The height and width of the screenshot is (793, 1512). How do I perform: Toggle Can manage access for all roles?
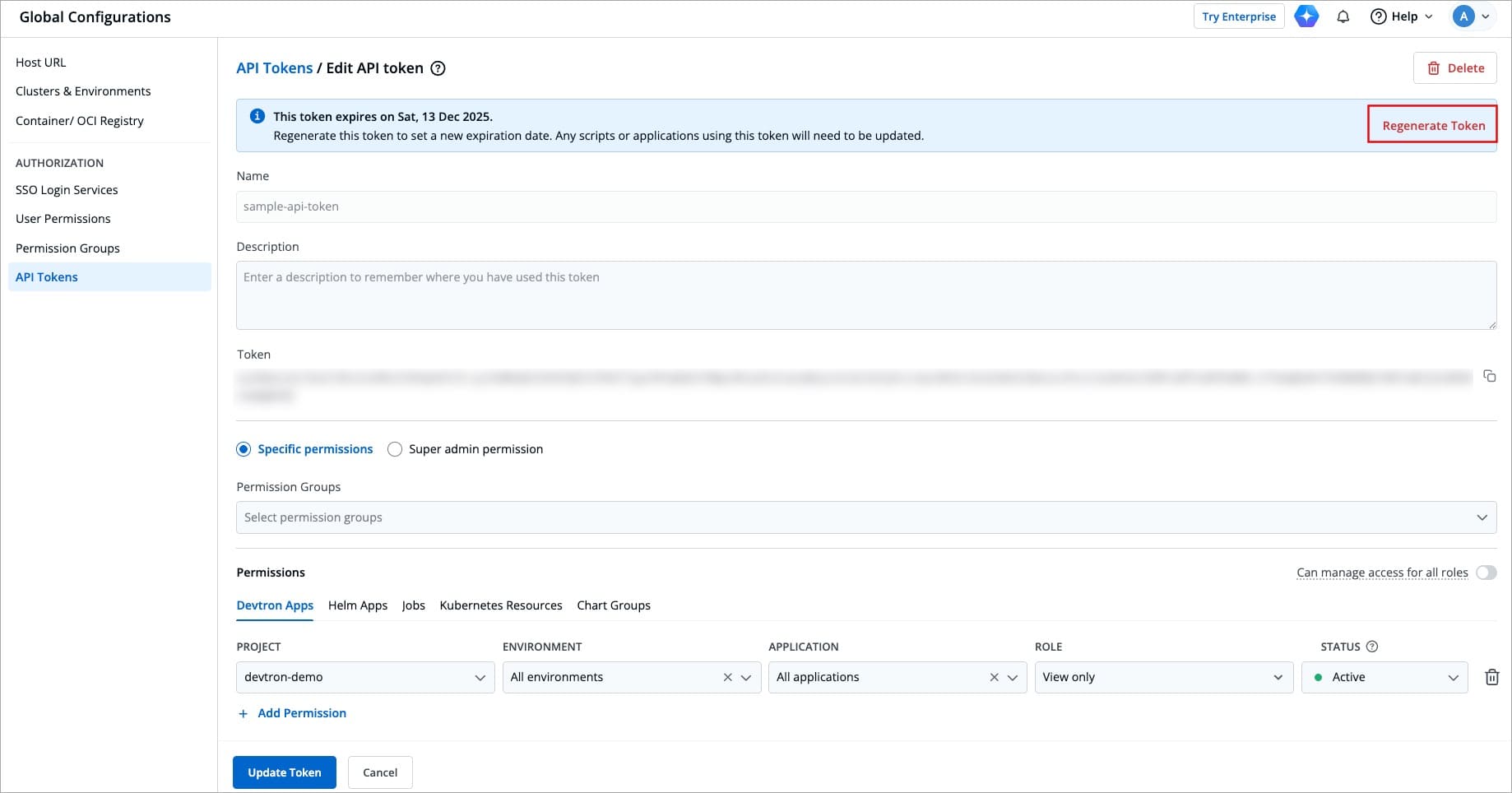(x=1486, y=573)
